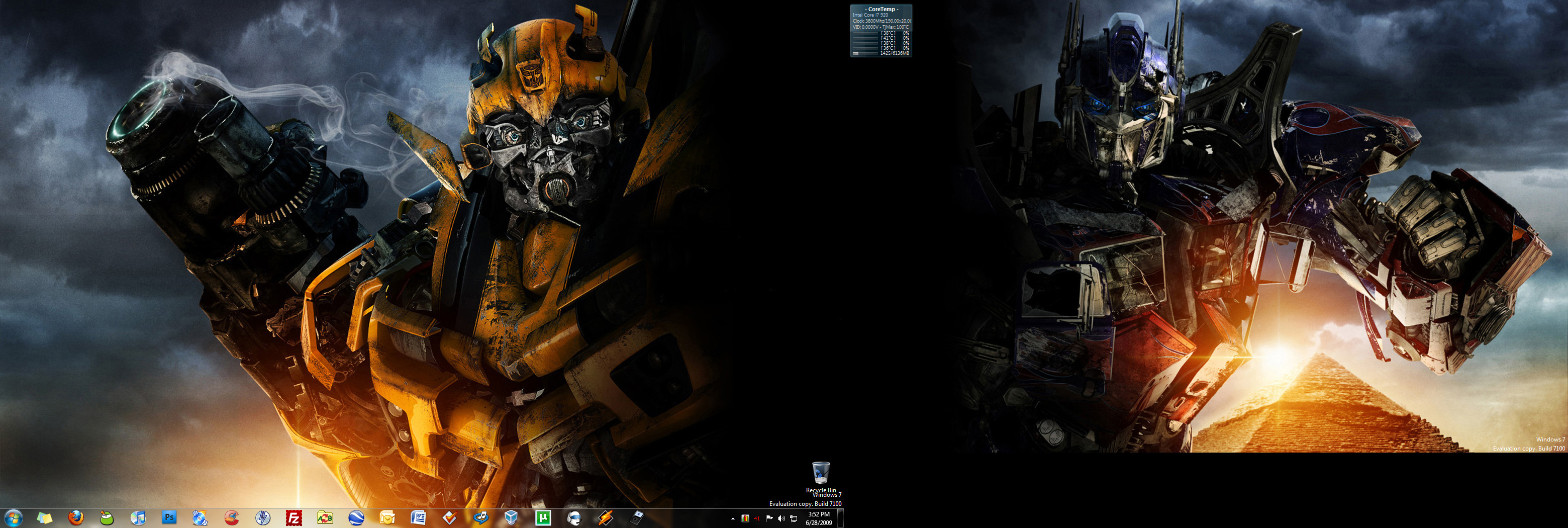Screen dimensions: 1568x528
Task: Open Sticky Notes from the taskbar
Action: point(44,518)
